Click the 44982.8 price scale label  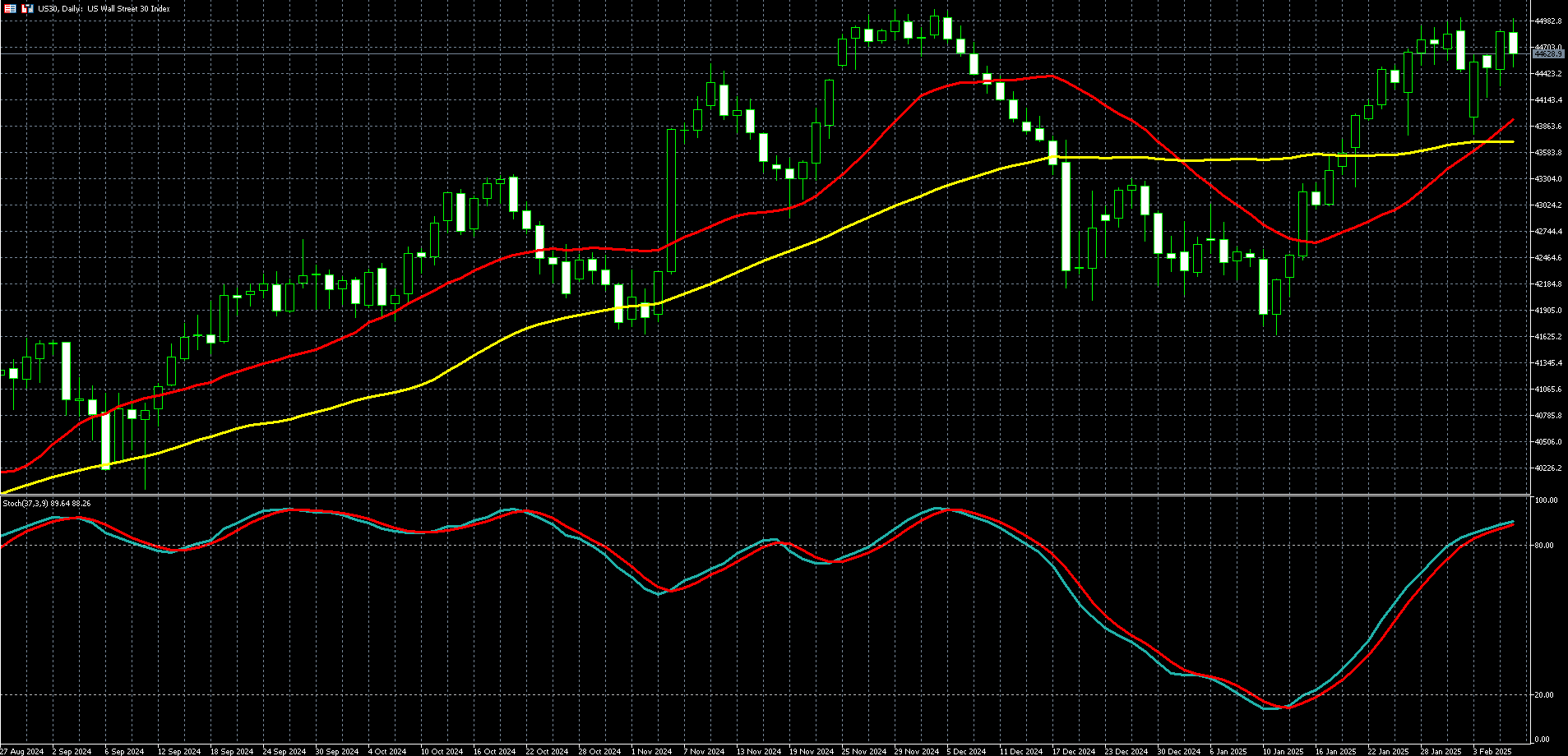(x=1548, y=21)
